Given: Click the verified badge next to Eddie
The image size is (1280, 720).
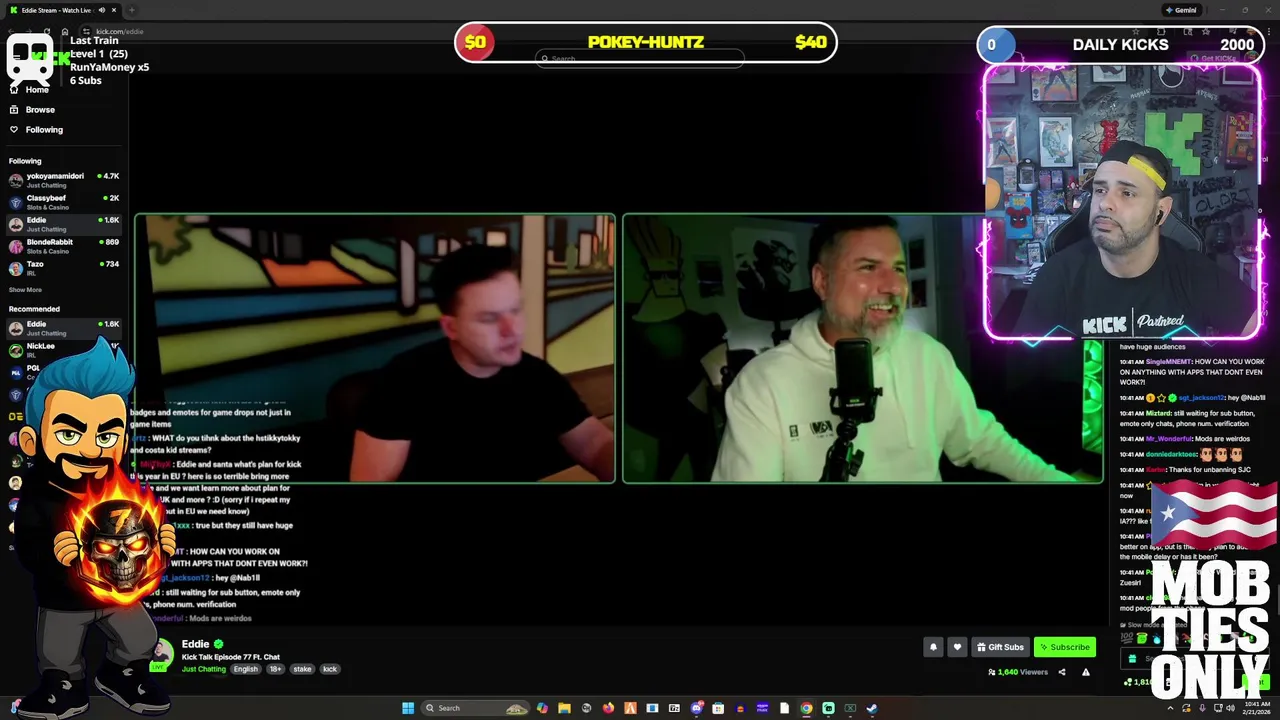Looking at the screenshot, I should pyautogui.click(x=218, y=645).
